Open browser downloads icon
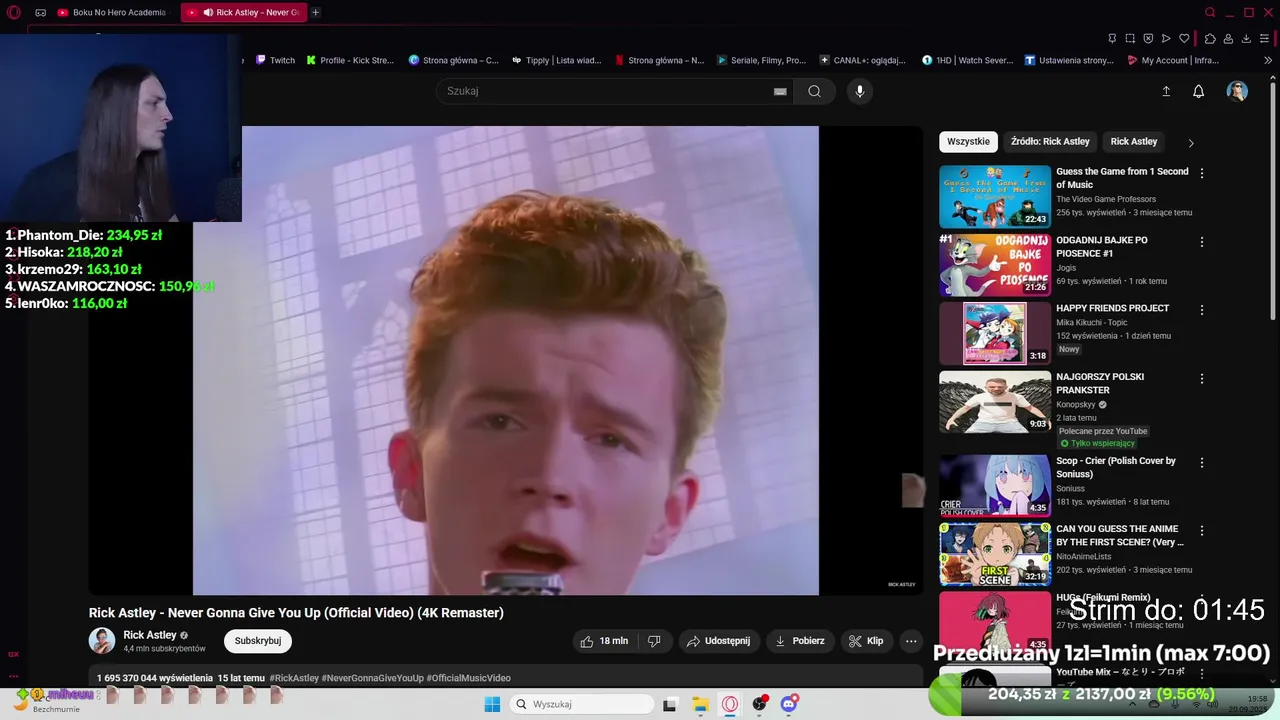Viewport: 1280px width, 720px height. coord(1246,39)
